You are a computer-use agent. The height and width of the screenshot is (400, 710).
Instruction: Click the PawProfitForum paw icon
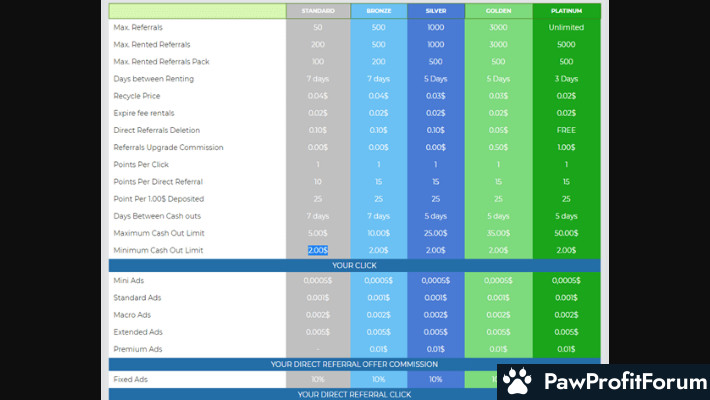[x=517, y=381]
